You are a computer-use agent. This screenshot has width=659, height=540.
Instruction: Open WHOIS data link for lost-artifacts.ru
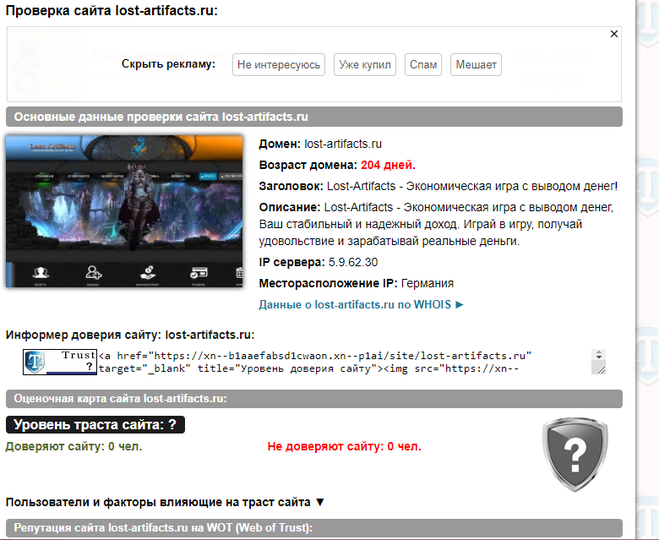pyautogui.click(x=361, y=304)
